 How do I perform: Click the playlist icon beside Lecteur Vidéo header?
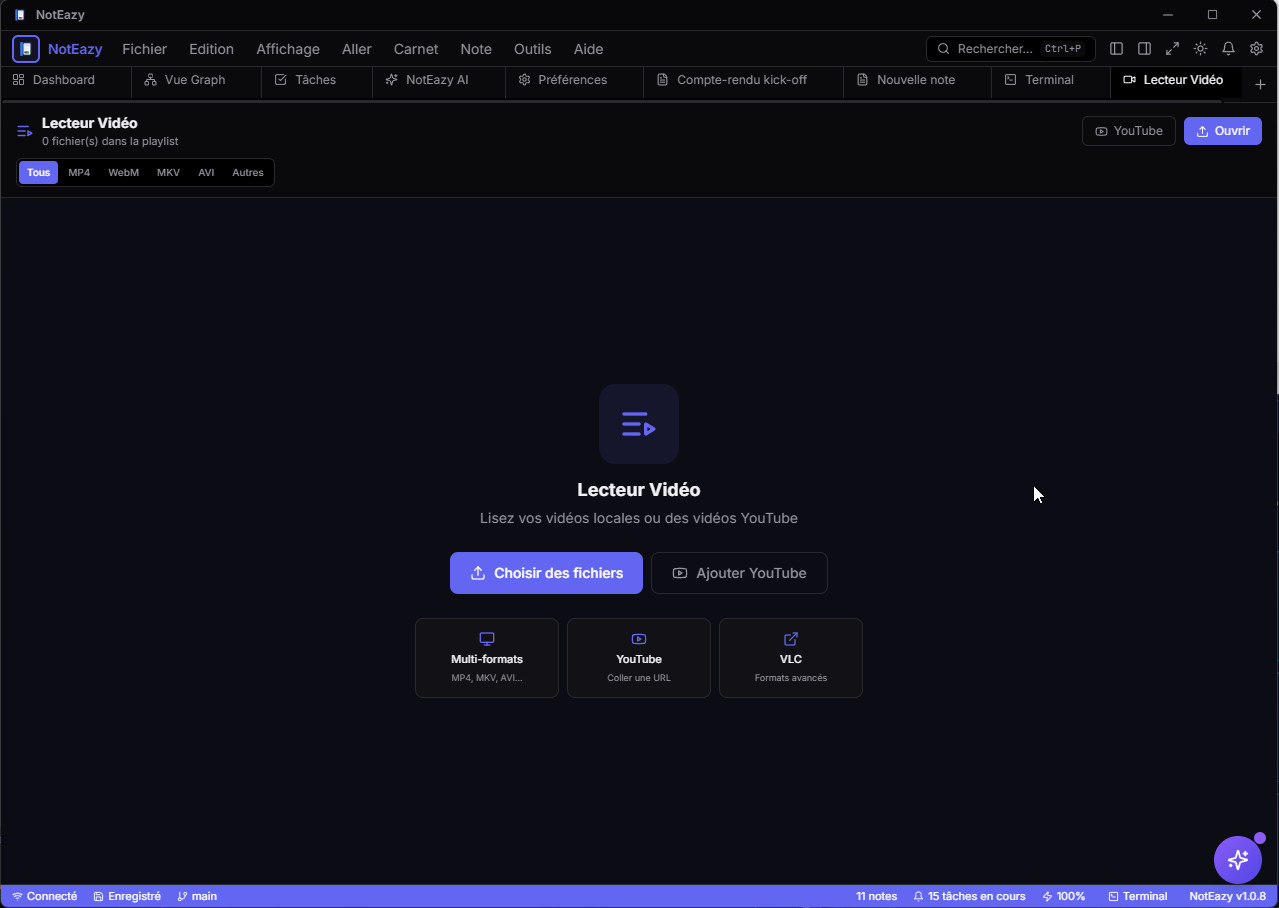[x=25, y=131]
